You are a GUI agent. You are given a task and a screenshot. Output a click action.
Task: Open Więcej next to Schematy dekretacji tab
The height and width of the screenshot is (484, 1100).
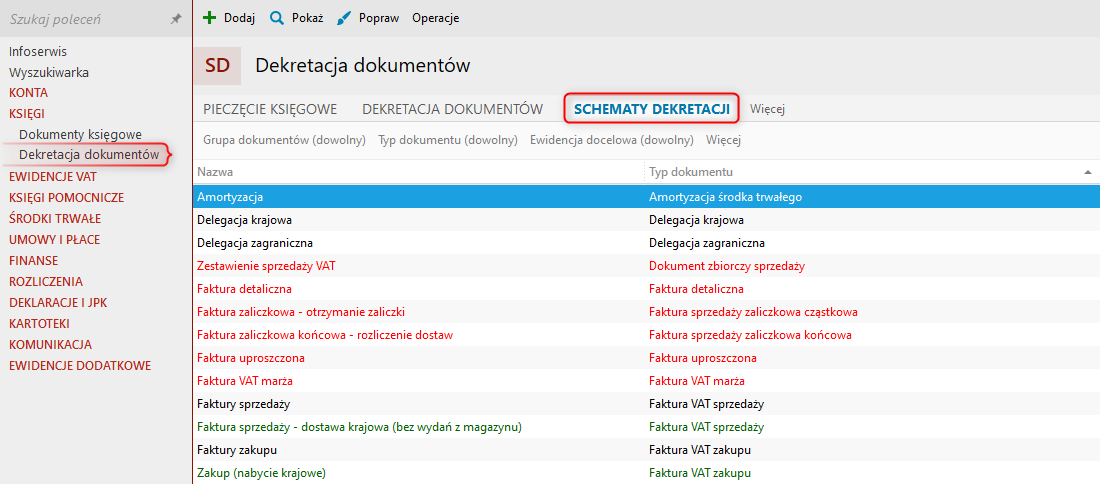click(767, 109)
